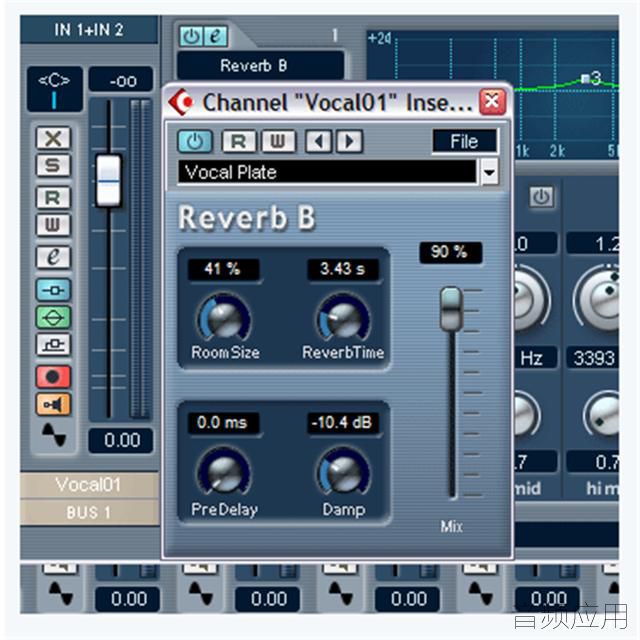The width and height of the screenshot is (640, 640).
Task: Click the PreDelay knob
Action: [224, 472]
